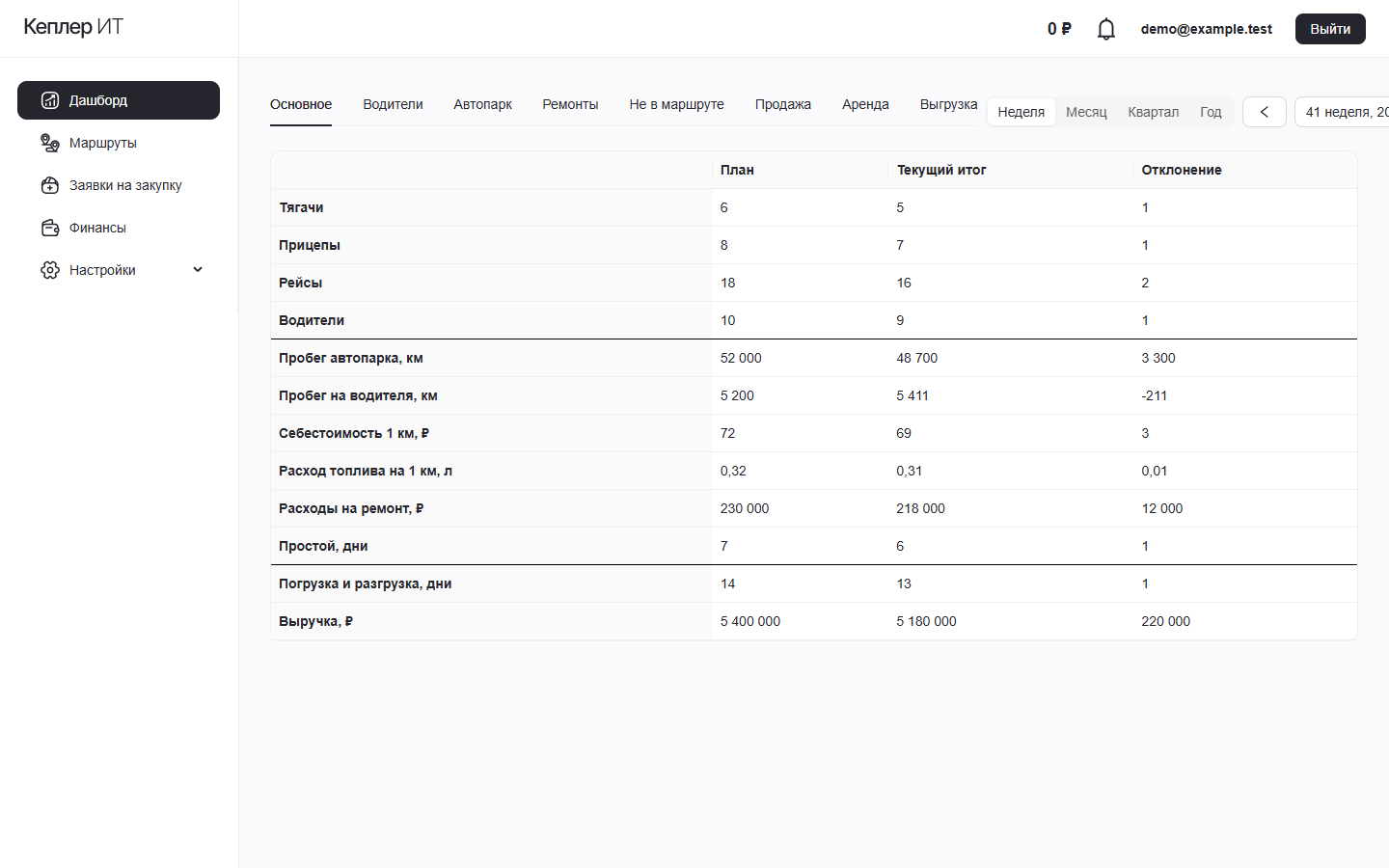1389x868 pixels.
Task: Click the -211 deviation value
Action: (1155, 395)
